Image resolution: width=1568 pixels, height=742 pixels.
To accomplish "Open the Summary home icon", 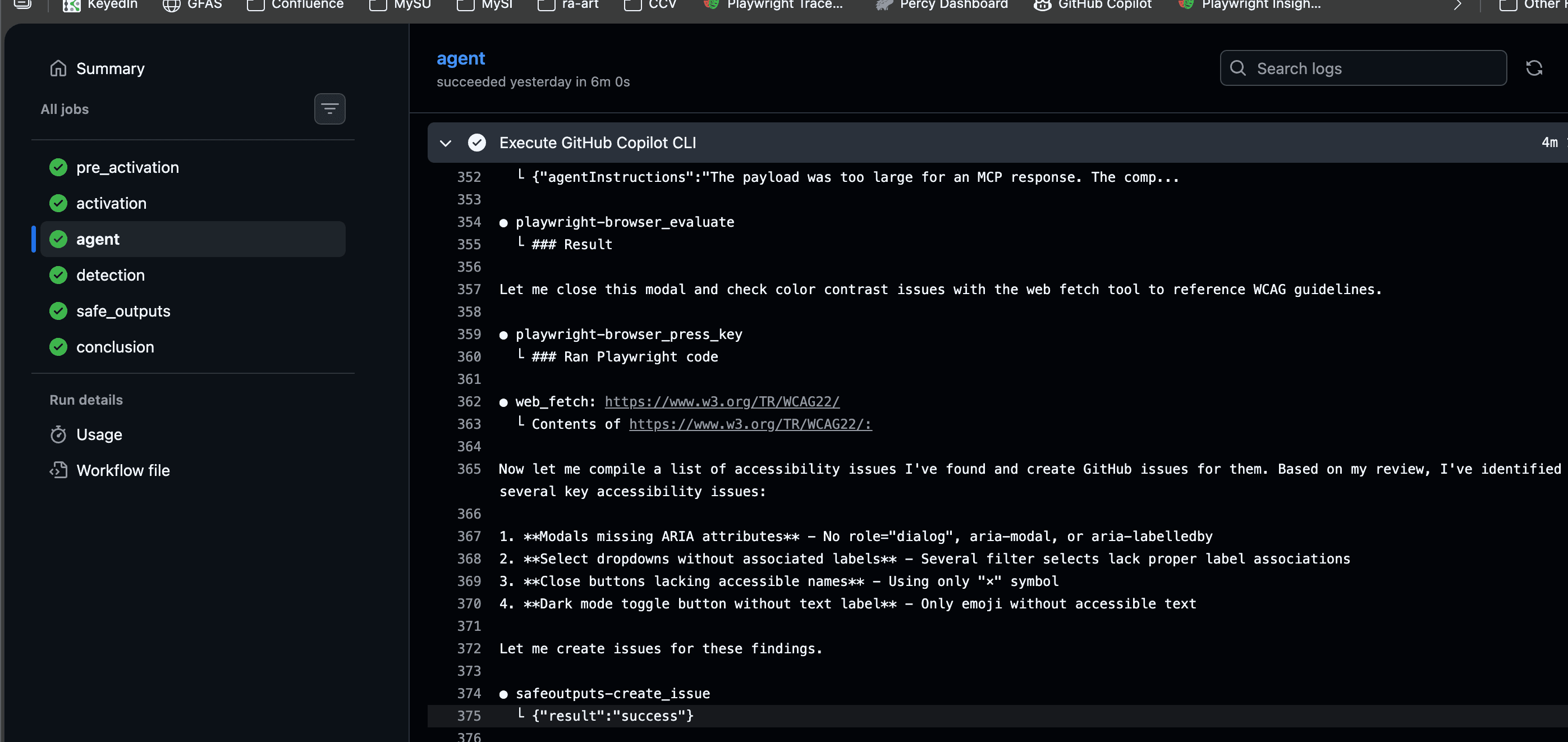I will [x=58, y=68].
